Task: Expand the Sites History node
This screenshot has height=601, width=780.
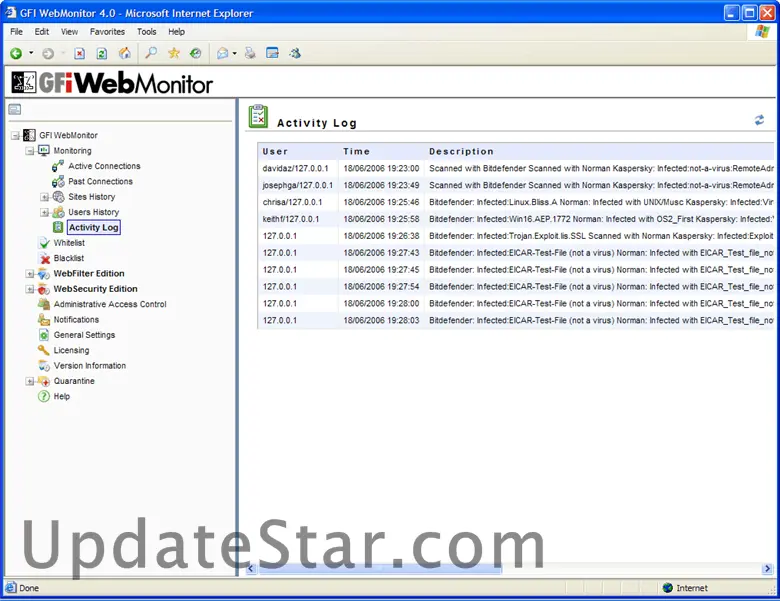Action: tap(44, 197)
